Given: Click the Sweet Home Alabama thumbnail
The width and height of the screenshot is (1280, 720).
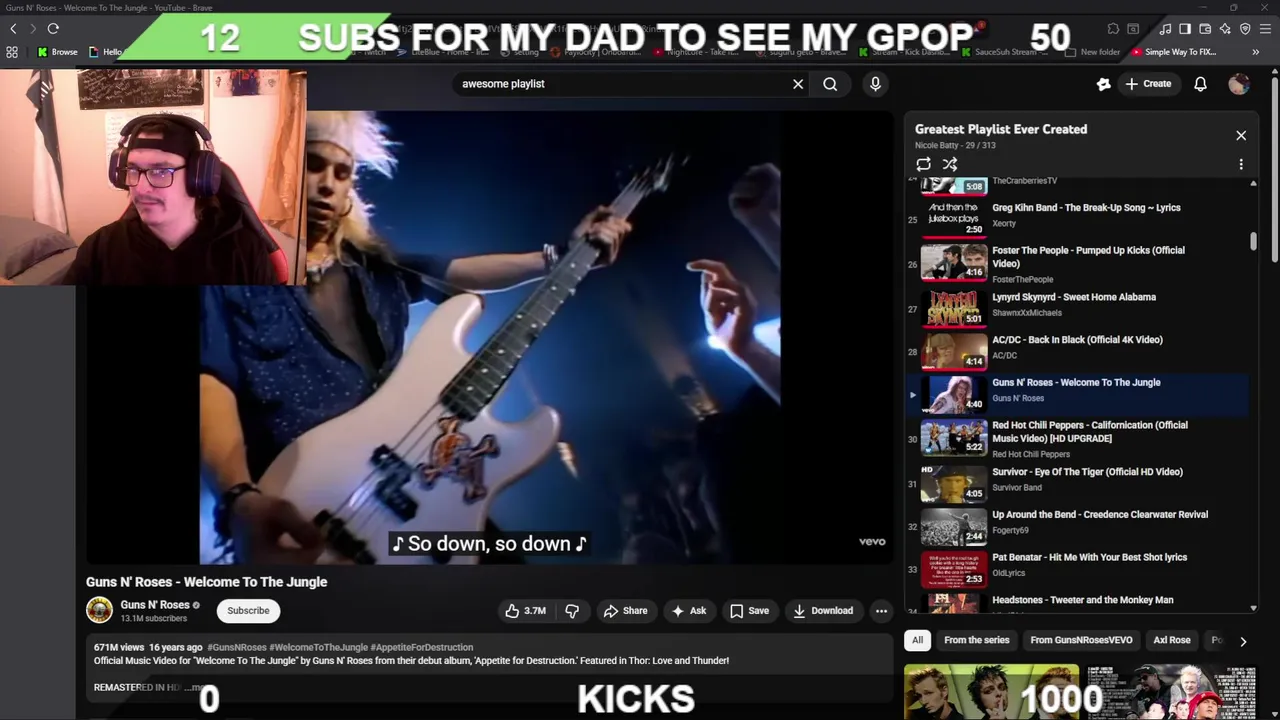Looking at the screenshot, I should point(954,308).
